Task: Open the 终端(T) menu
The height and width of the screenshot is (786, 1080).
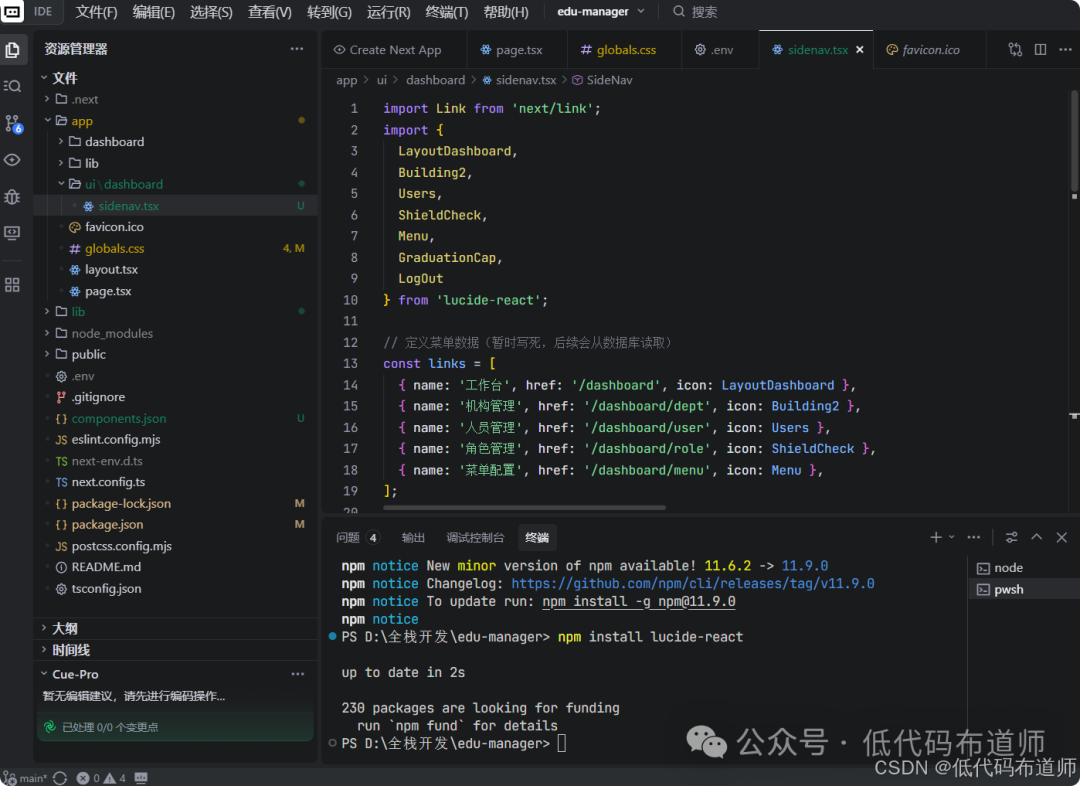Action: click(x=446, y=12)
